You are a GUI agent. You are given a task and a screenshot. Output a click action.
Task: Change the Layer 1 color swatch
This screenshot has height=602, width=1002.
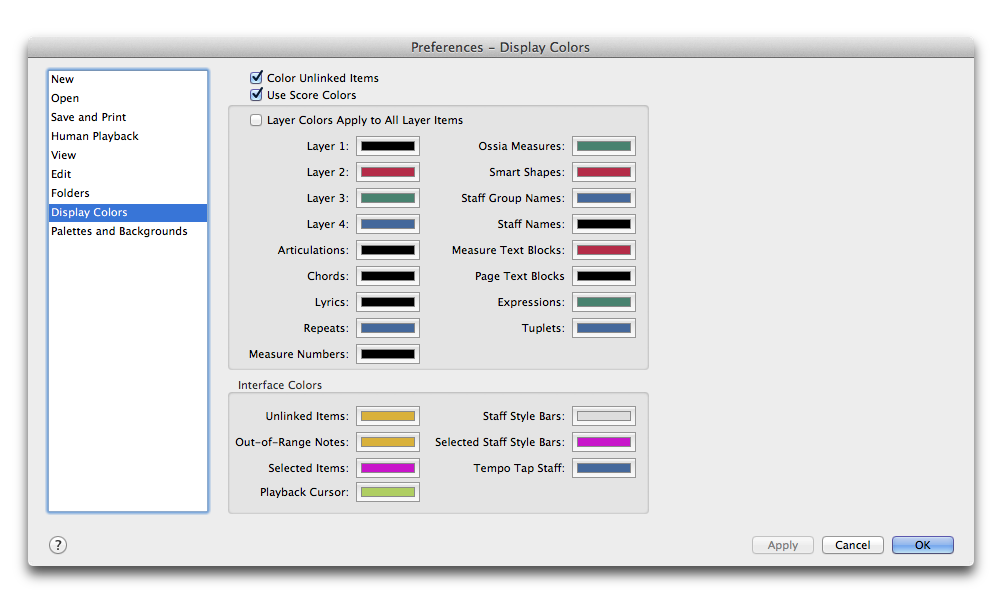[388, 146]
